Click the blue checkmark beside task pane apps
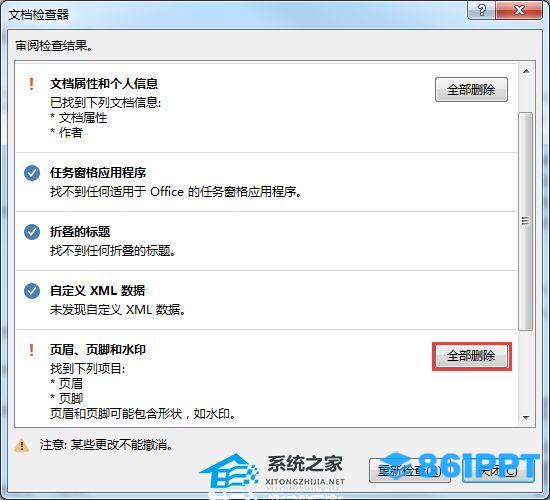Image resolution: width=550 pixels, height=500 pixels. click(x=32, y=173)
